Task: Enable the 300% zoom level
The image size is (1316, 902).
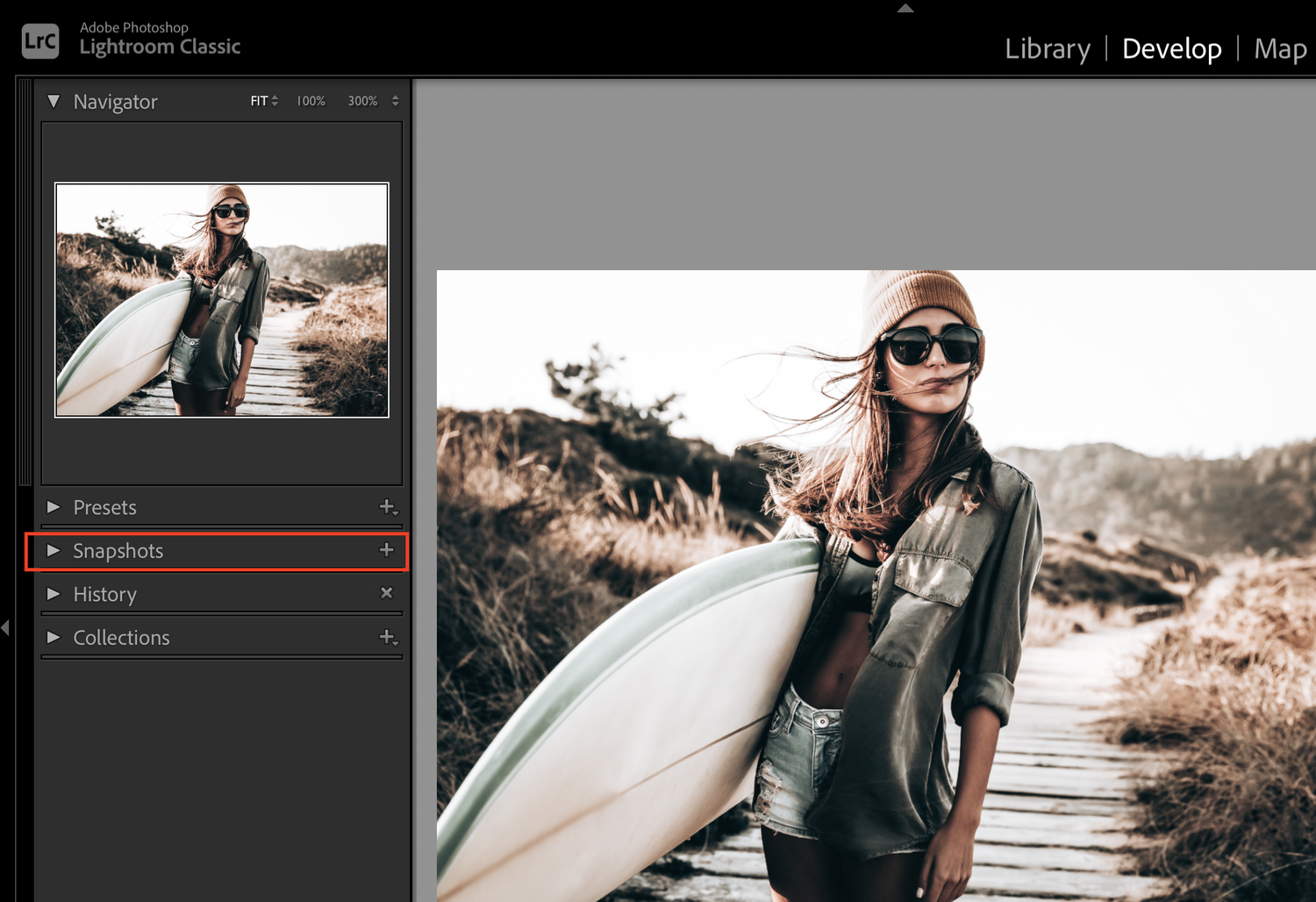Action: click(362, 100)
